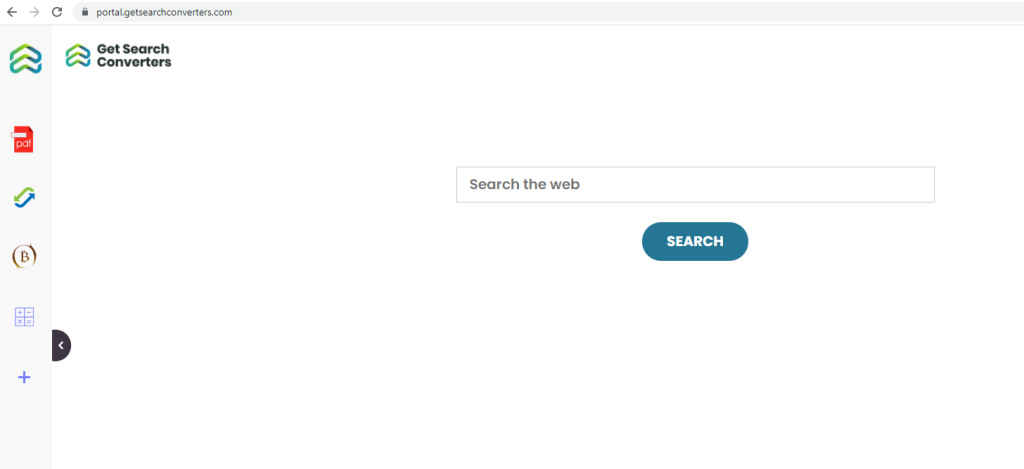Collapse the sidebar with chevron arrow
This screenshot has height=469, width=1024.
(x=61, y=346)
